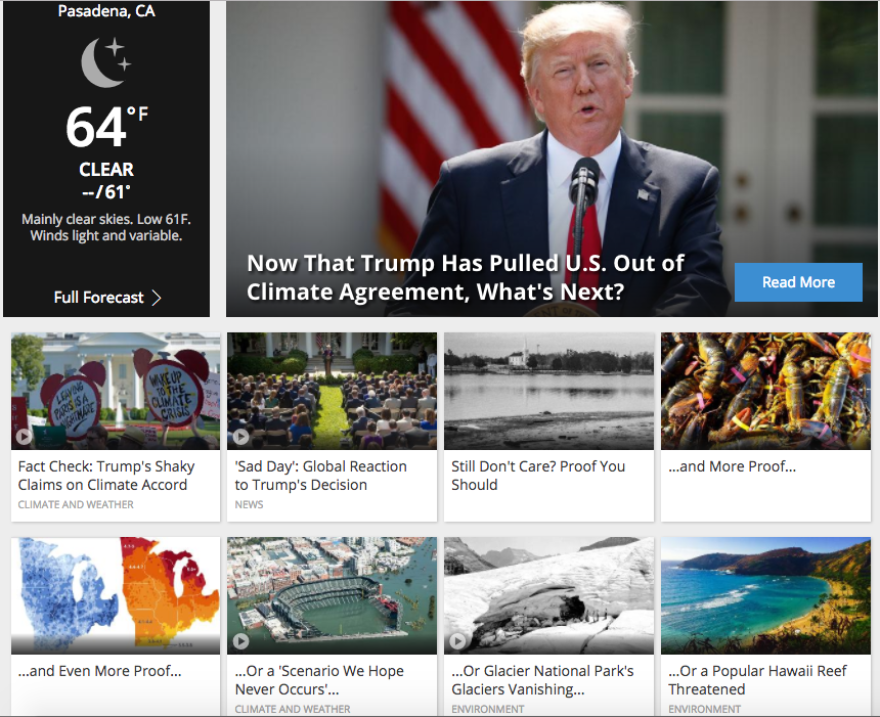The image size is (880, 717).
Task: Open the lobster pile thumbnail
Action: pos(766,390)
